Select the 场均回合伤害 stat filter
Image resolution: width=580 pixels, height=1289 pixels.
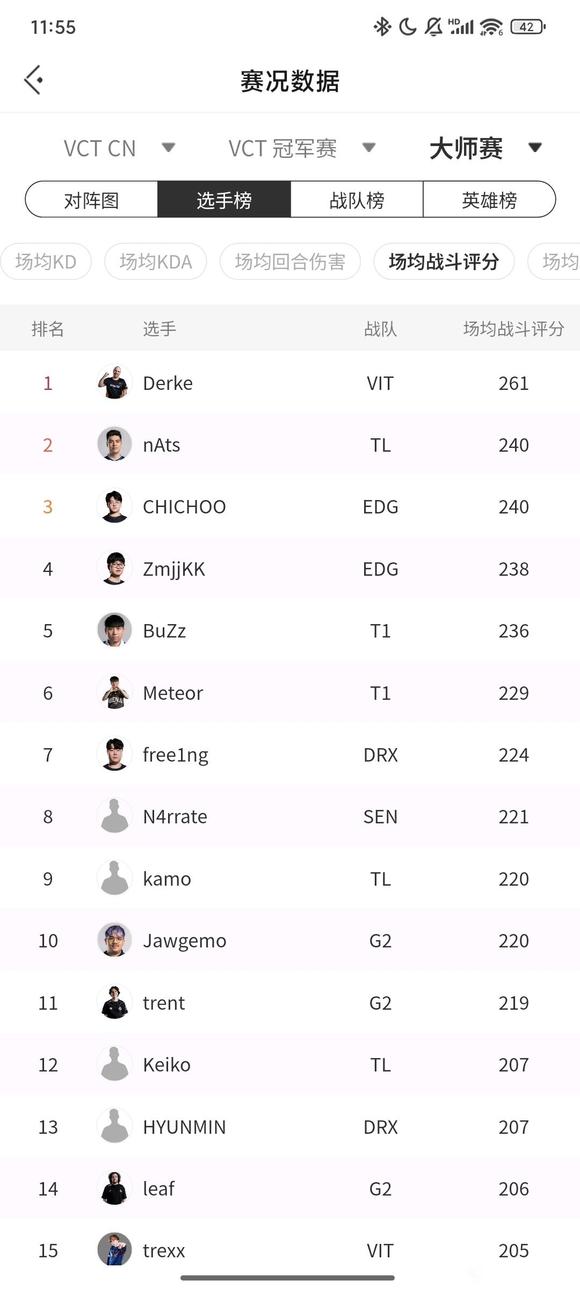pos(290,262)
